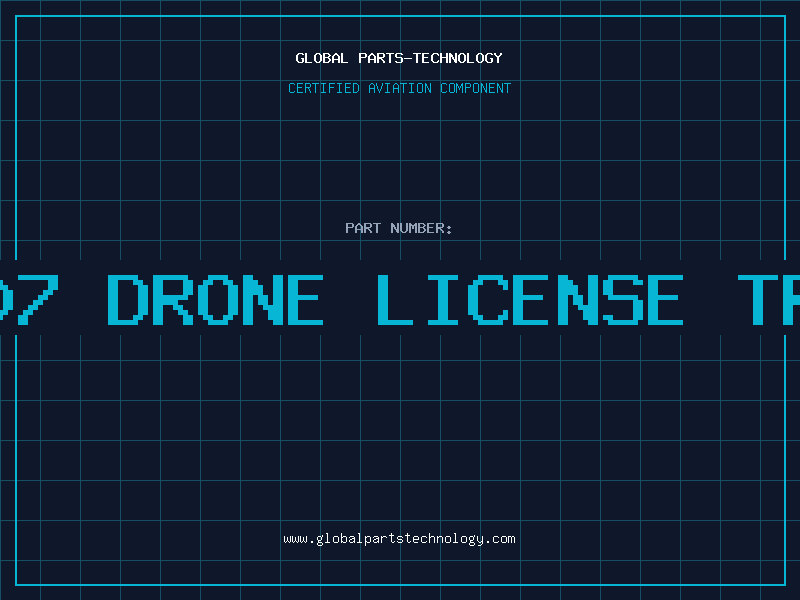Click the bottom-right corner of the cyan frame
Image resolution: width=800 pixels, height=600 pixels.
click(x=785, y=584)
